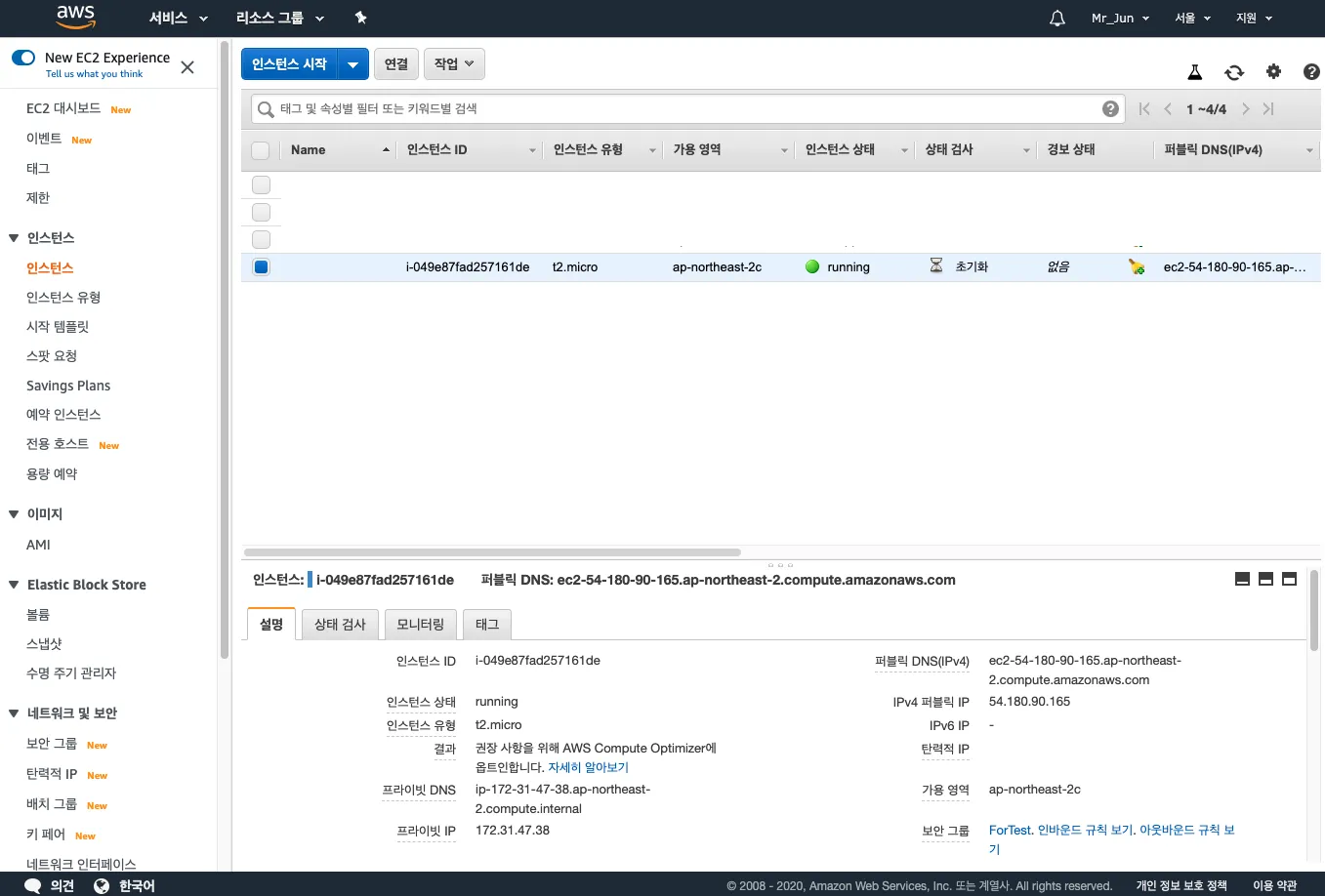Viewport: 1325px width, 896px height.
Task: Toggle the New EC2 Experience switch
Action: (x=23, y=58)
